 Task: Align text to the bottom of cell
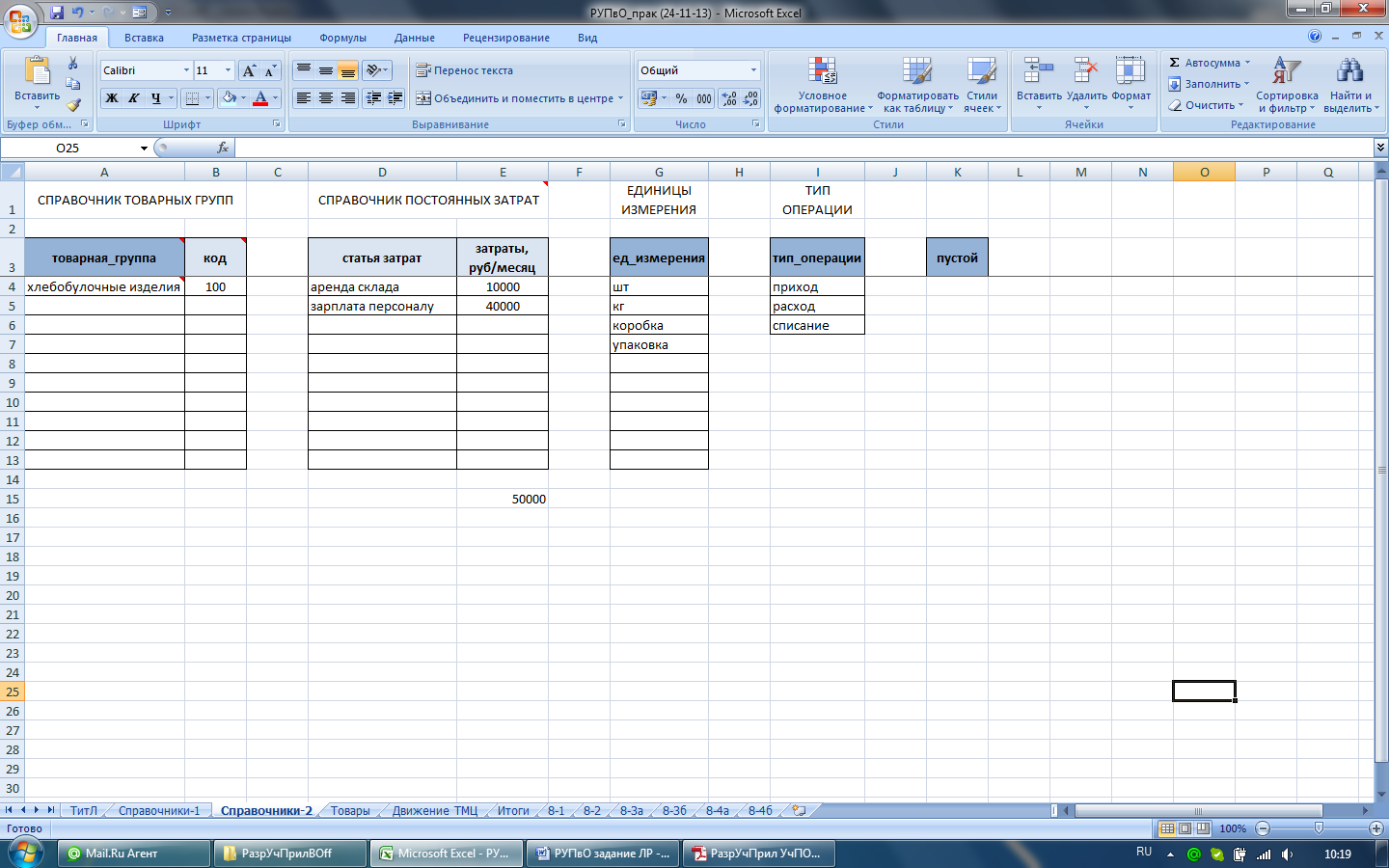pyautogui.click(x=348, y=70)
